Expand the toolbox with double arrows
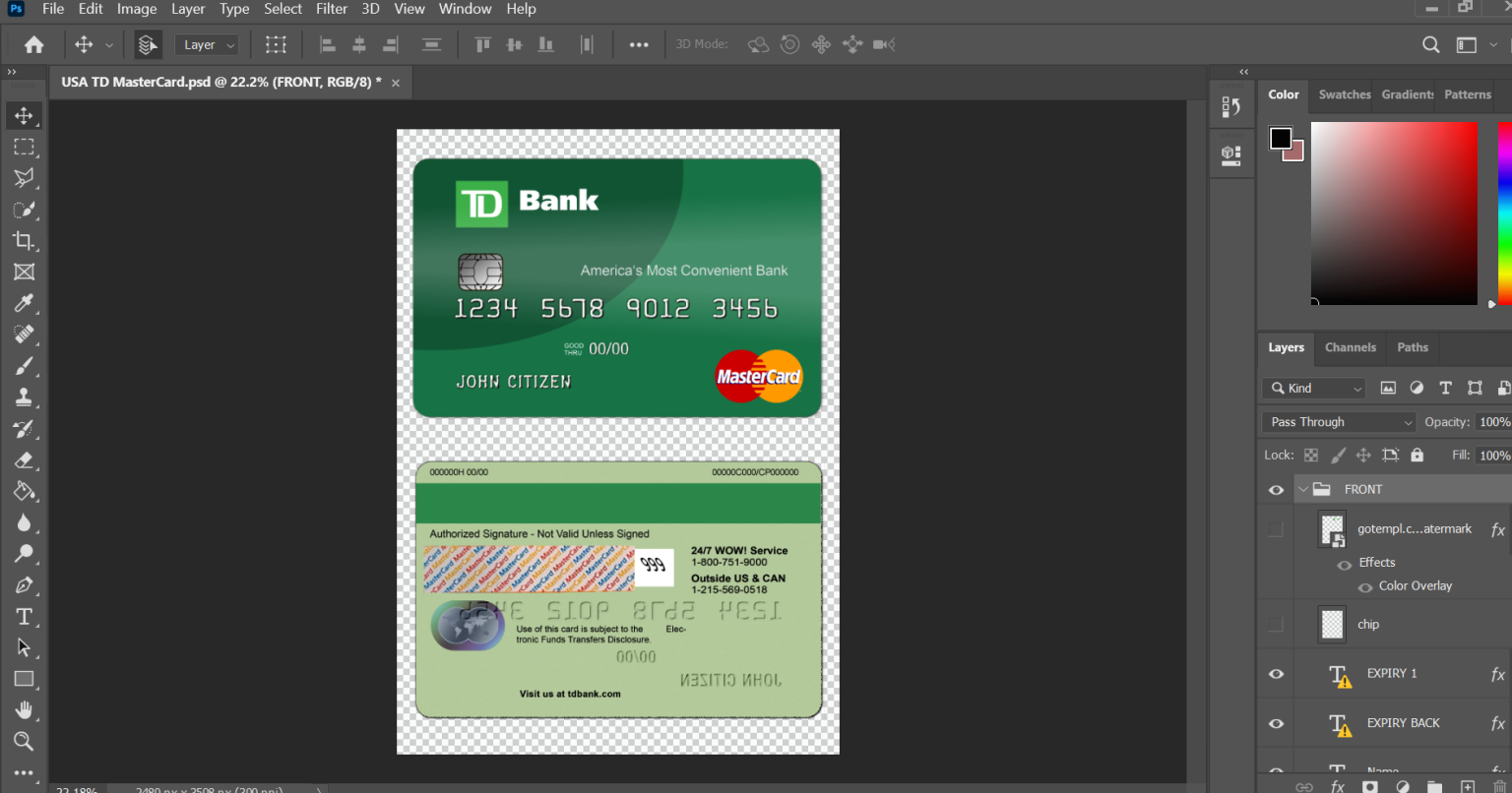 12,72
